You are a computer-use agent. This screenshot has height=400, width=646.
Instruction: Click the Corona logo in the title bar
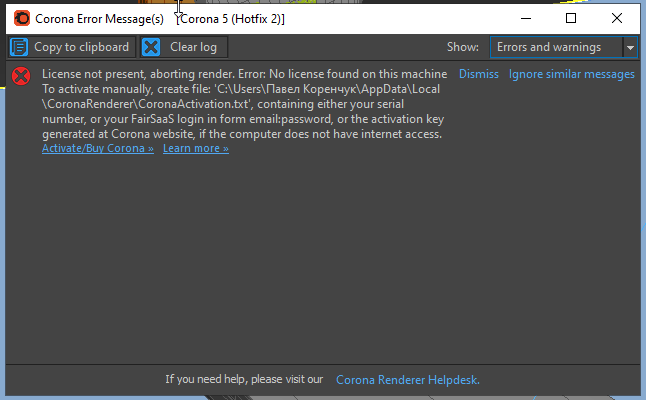pos(22,18)
